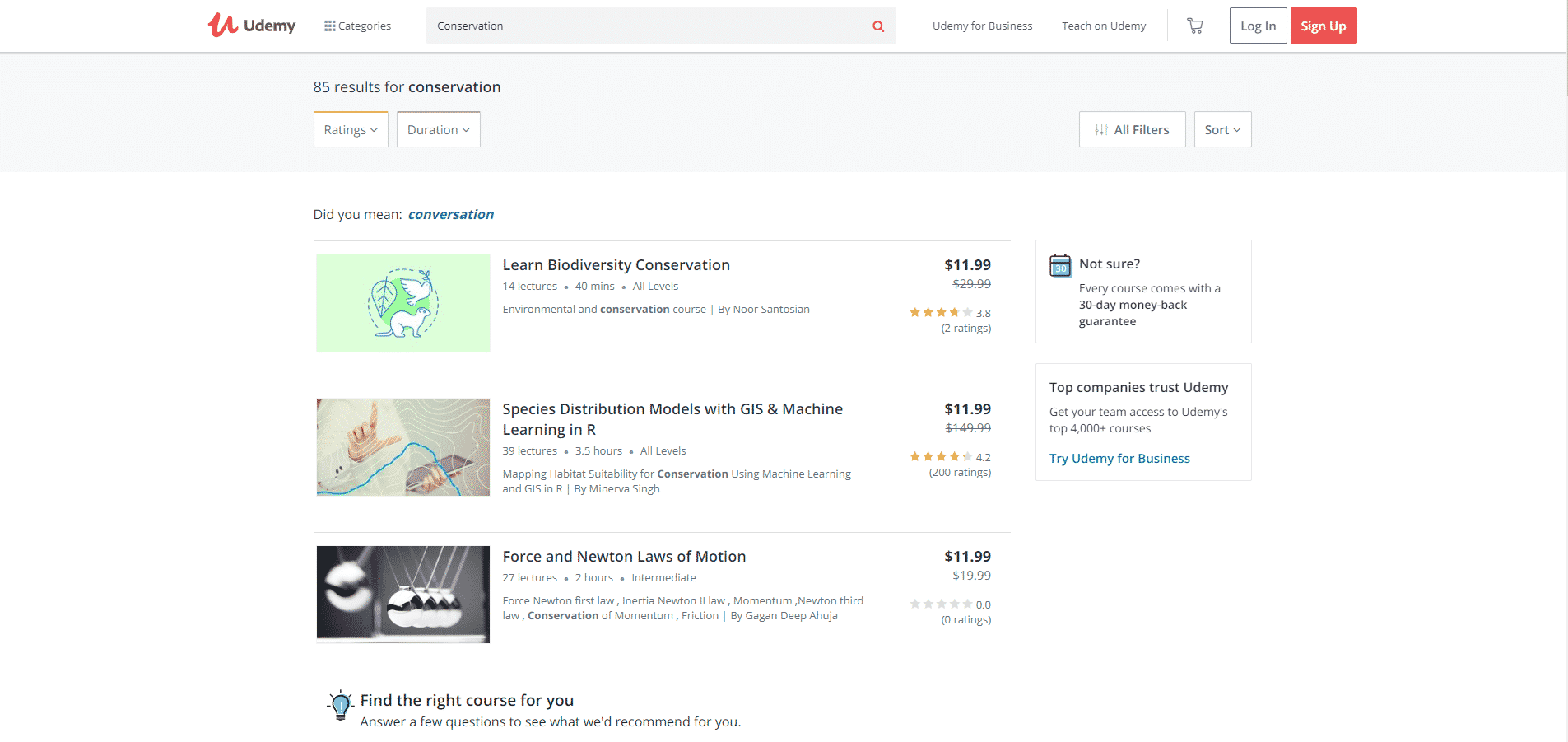Image resolution: width=1568 pixels, height=742 pixels.
Task: Open the Categories grid menu
Action: coord(358,26)
